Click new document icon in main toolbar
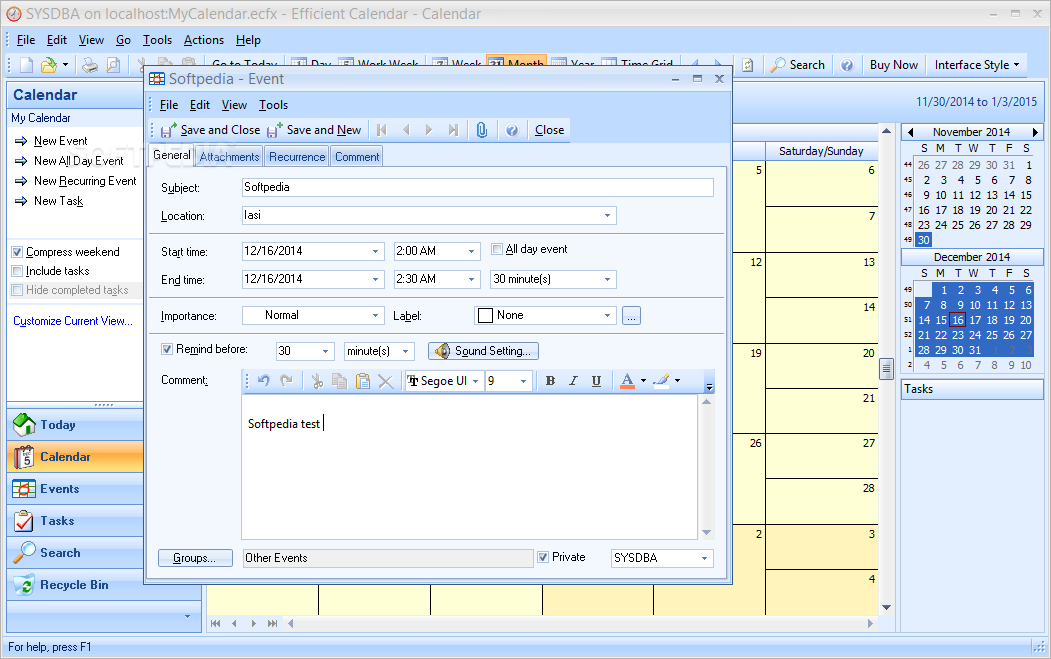 26,65
